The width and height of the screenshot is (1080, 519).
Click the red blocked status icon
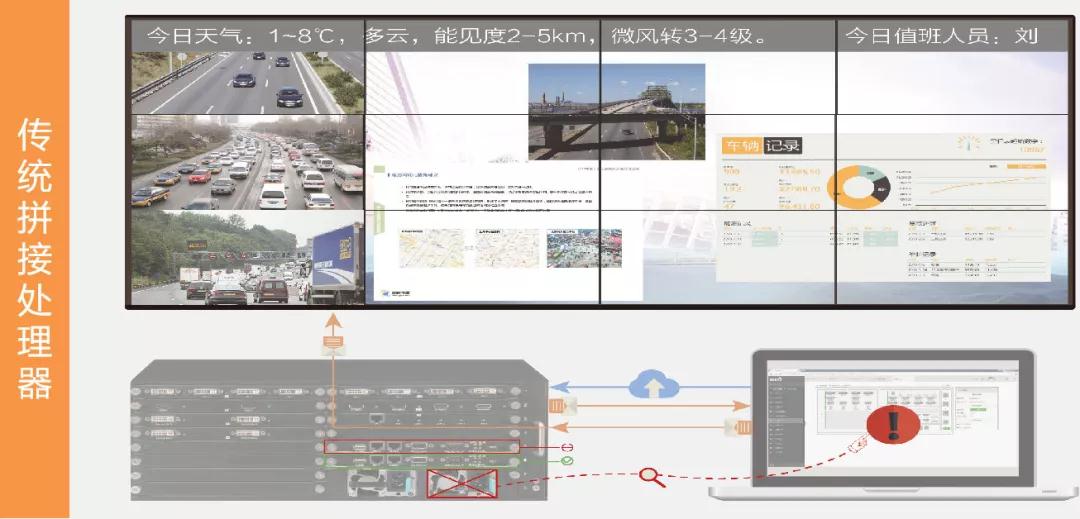[x=567, y=446]
